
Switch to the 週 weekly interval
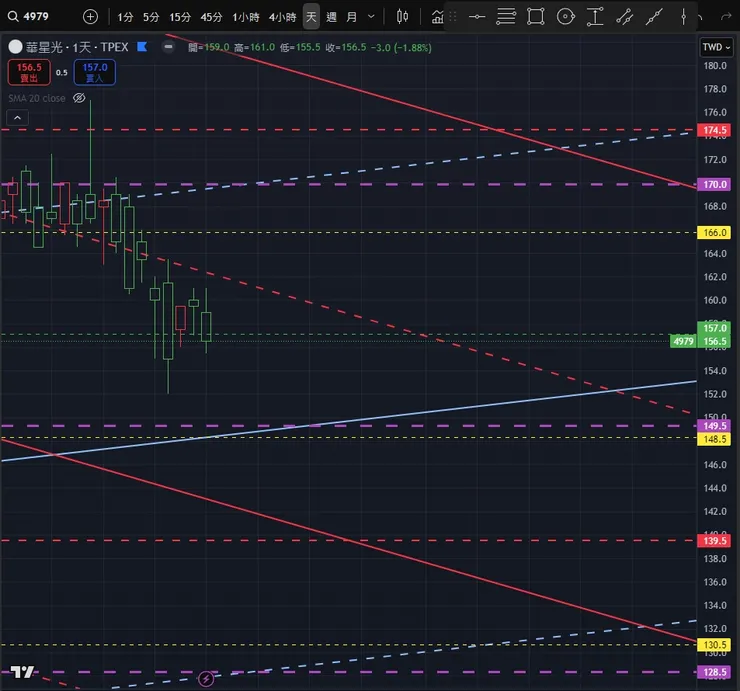331,17
